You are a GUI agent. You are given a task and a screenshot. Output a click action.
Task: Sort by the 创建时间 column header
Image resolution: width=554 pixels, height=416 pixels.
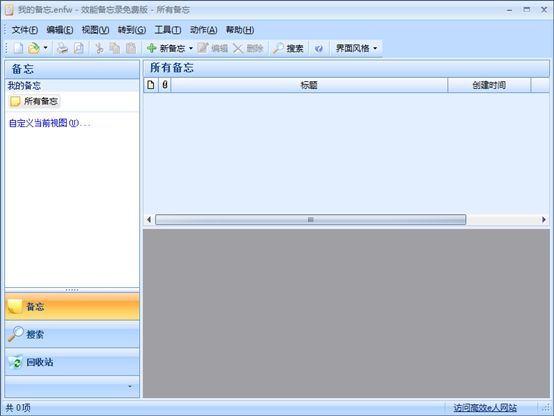pos(489,85)
